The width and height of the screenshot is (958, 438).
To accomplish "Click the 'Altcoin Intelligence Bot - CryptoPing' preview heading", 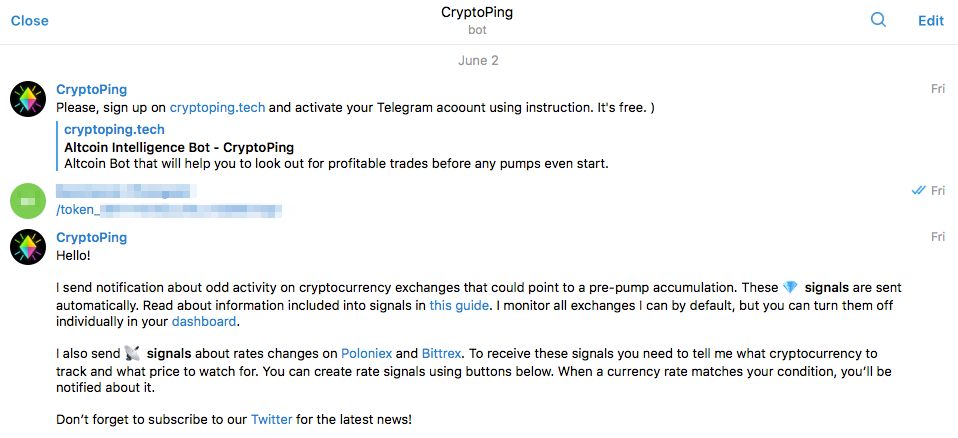I will pos(178,147).
